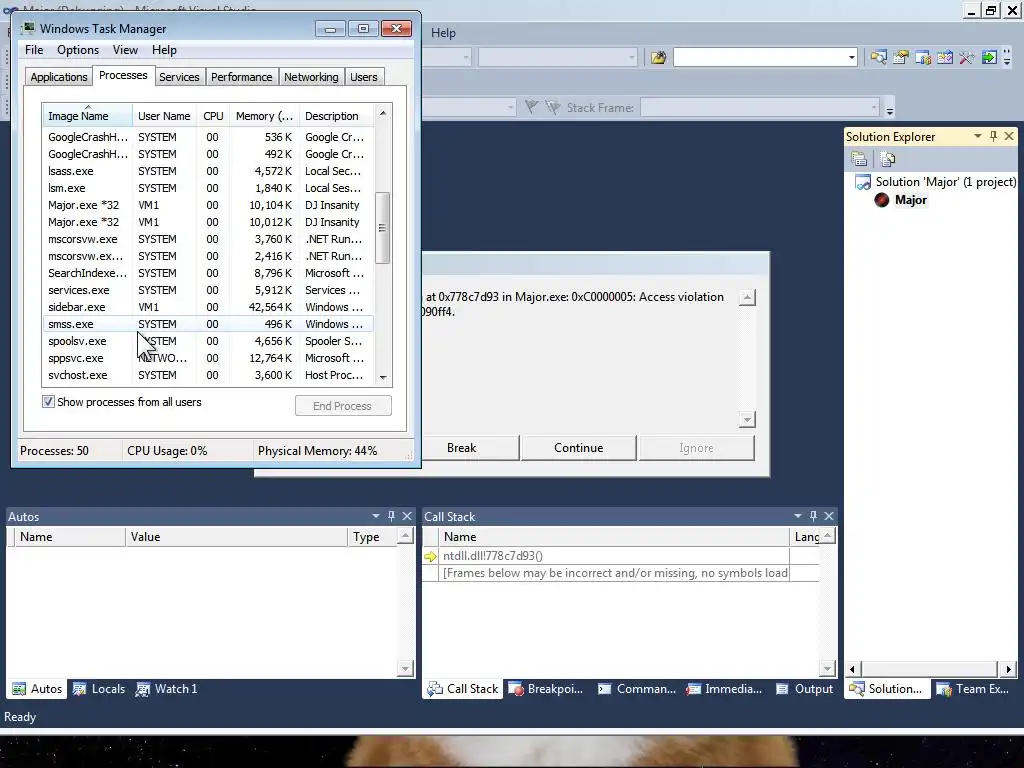1024x768 pixels.
Task: Open the Immediate Window tab
Action: [x=724, y=688]
